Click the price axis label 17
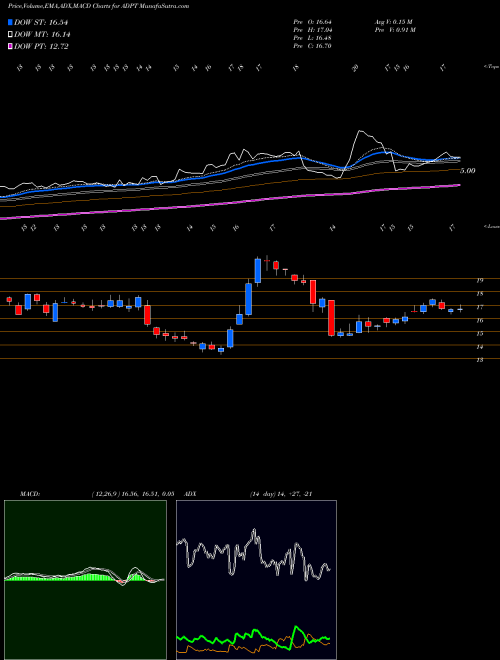Viewport: 500px width, 660px height. 480,307
